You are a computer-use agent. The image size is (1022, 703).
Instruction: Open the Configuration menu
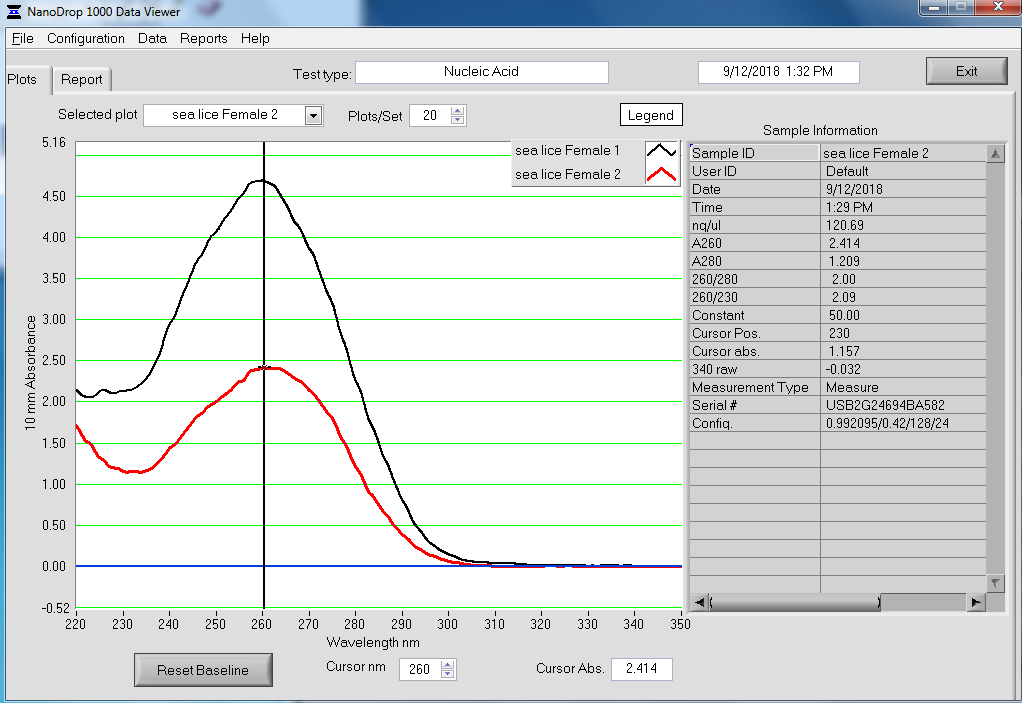(86, 39)
